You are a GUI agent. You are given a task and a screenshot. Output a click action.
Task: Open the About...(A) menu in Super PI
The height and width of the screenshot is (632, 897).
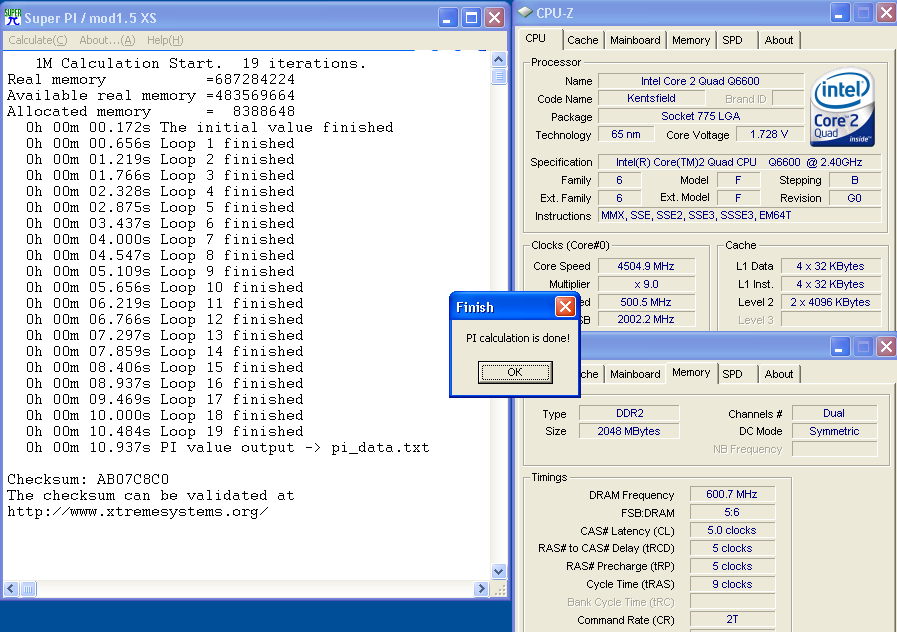pos(107,40)
